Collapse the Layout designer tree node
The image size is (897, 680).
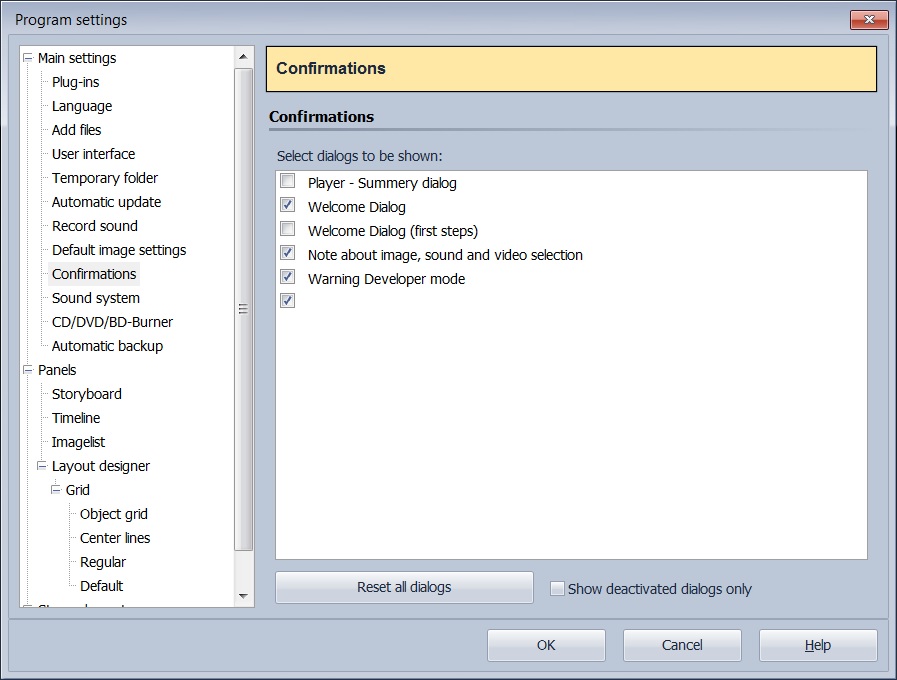42,466
